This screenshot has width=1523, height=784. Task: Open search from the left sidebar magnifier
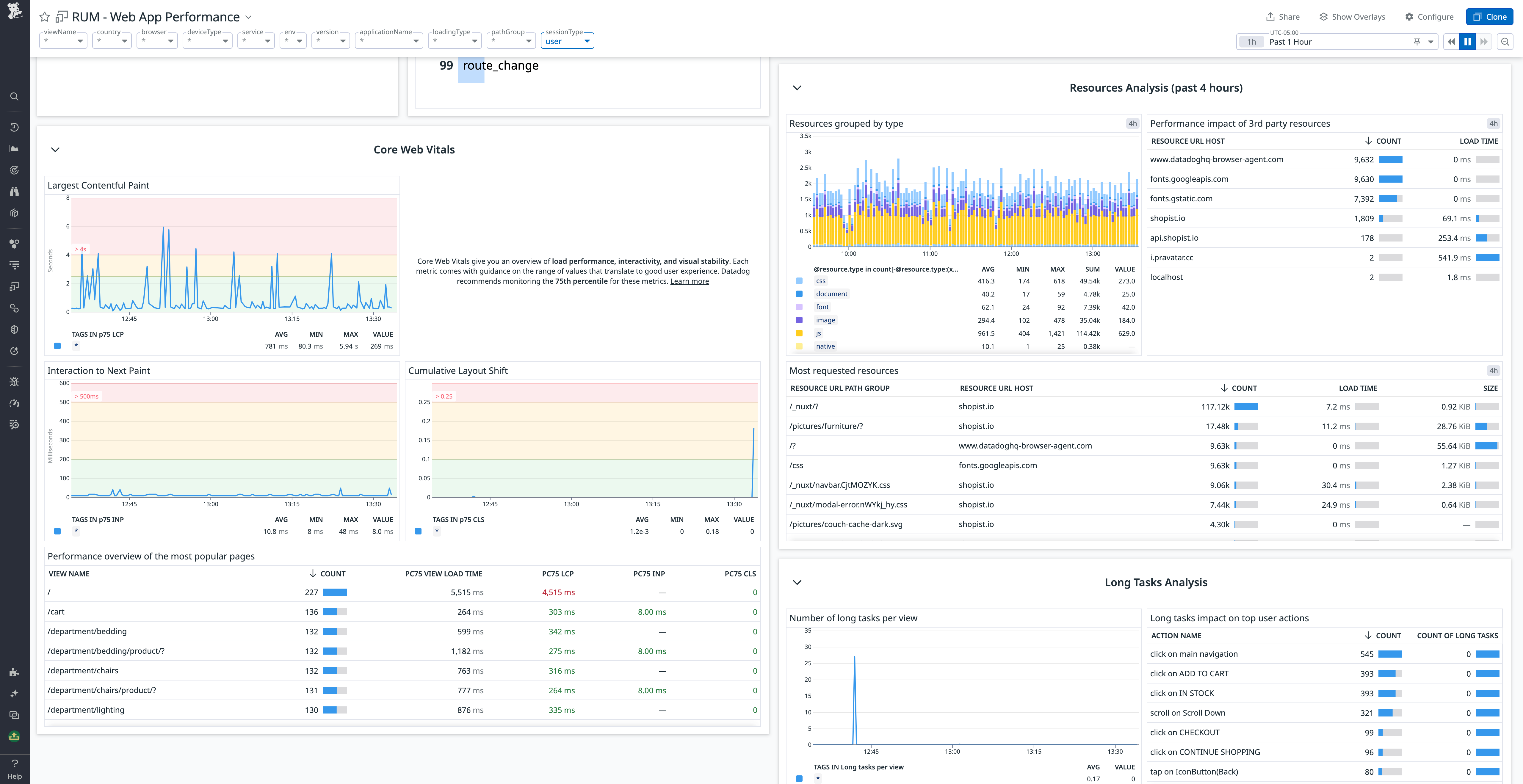[x=14, y=96]
